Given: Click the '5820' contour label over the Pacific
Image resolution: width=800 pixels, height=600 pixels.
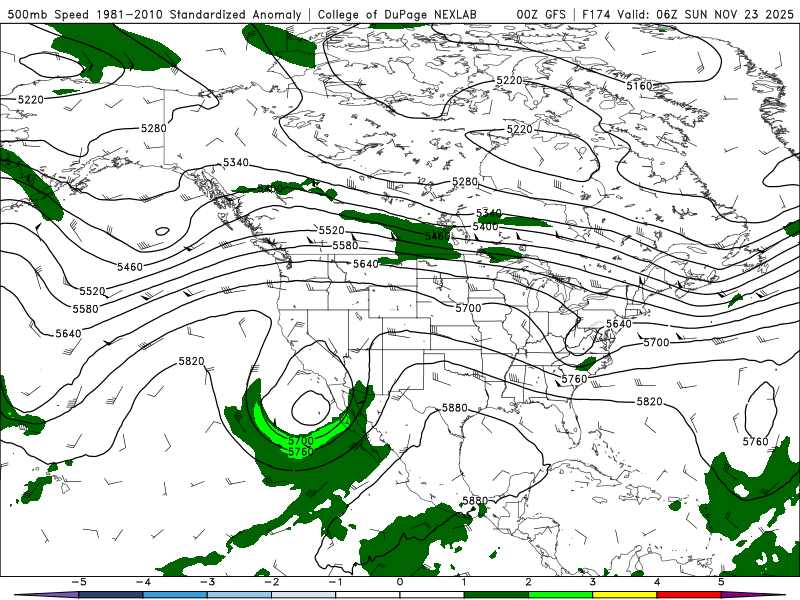Looking at the screenshot, I should pyautogui.click(x=191, y=361).
